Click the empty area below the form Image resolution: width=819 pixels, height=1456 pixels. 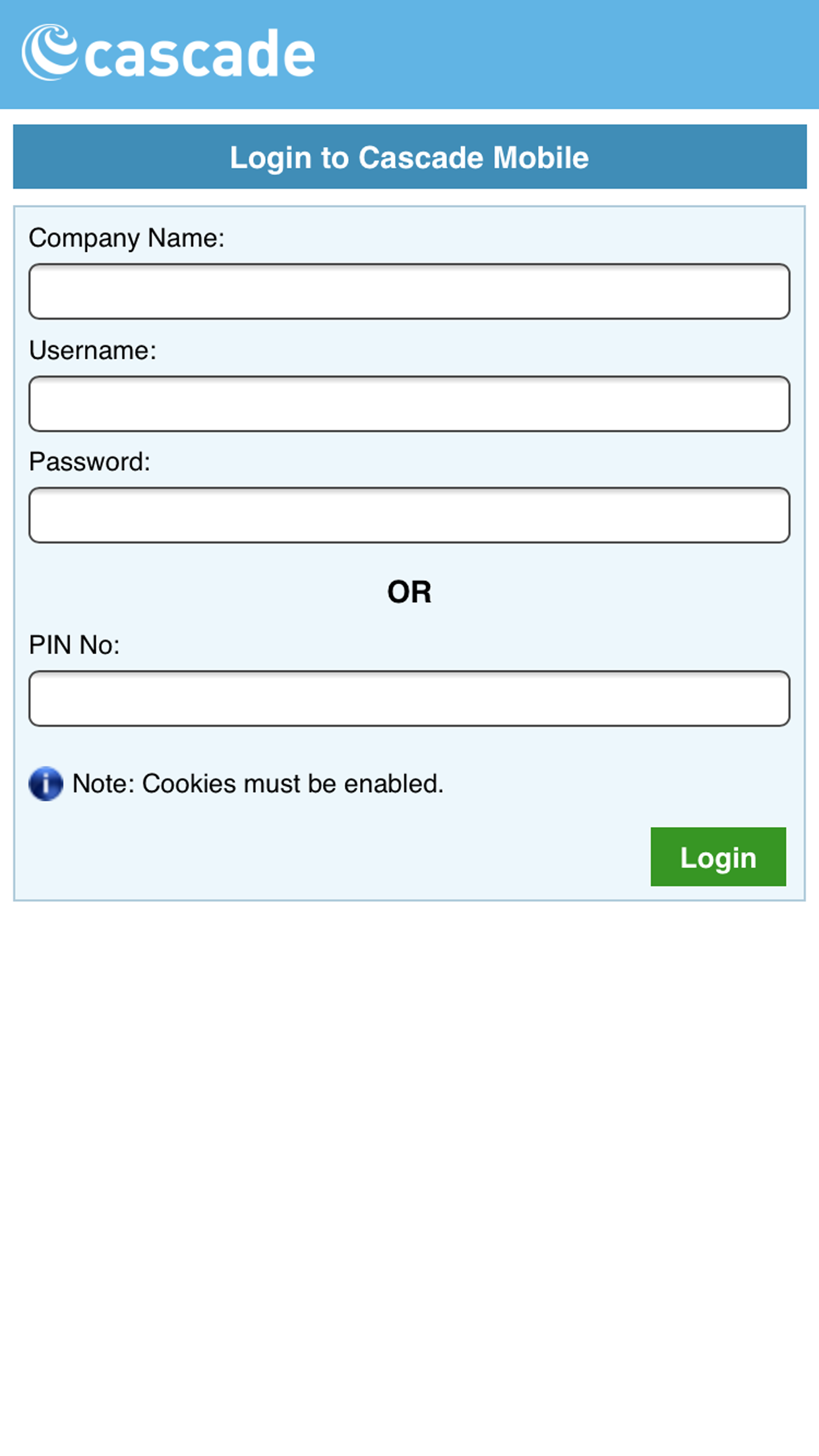click(409, 1121)
